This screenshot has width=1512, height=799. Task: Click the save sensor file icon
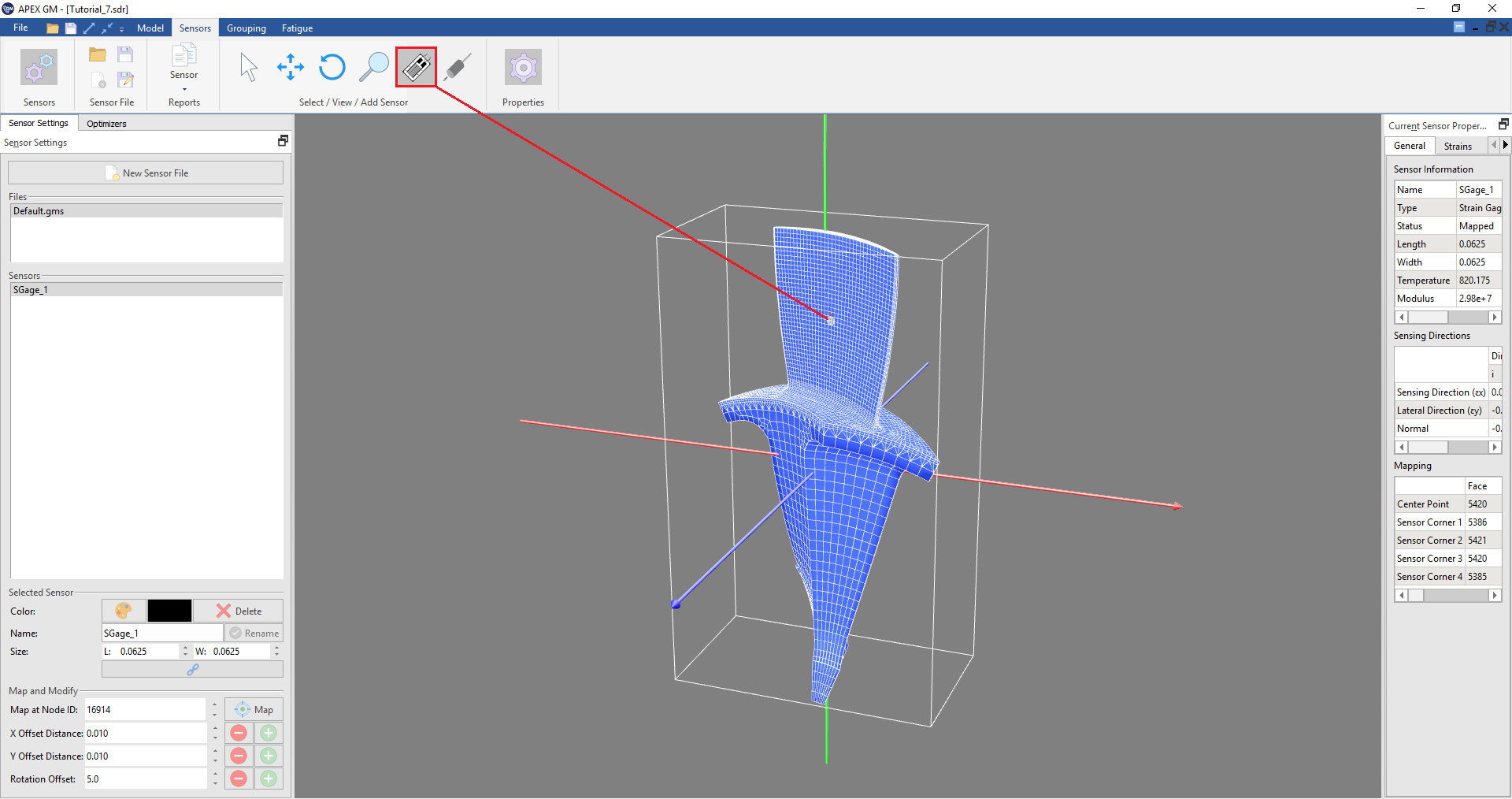pos(125,54)
